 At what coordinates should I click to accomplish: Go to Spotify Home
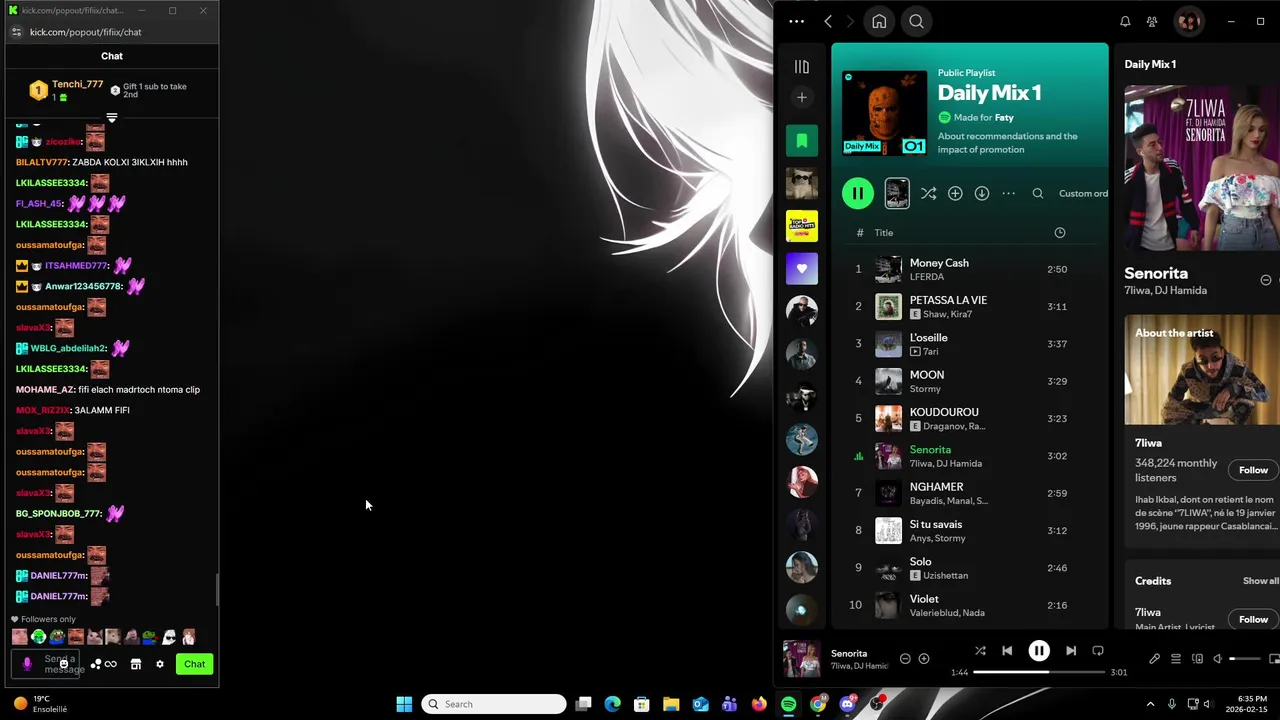(879, 21)
